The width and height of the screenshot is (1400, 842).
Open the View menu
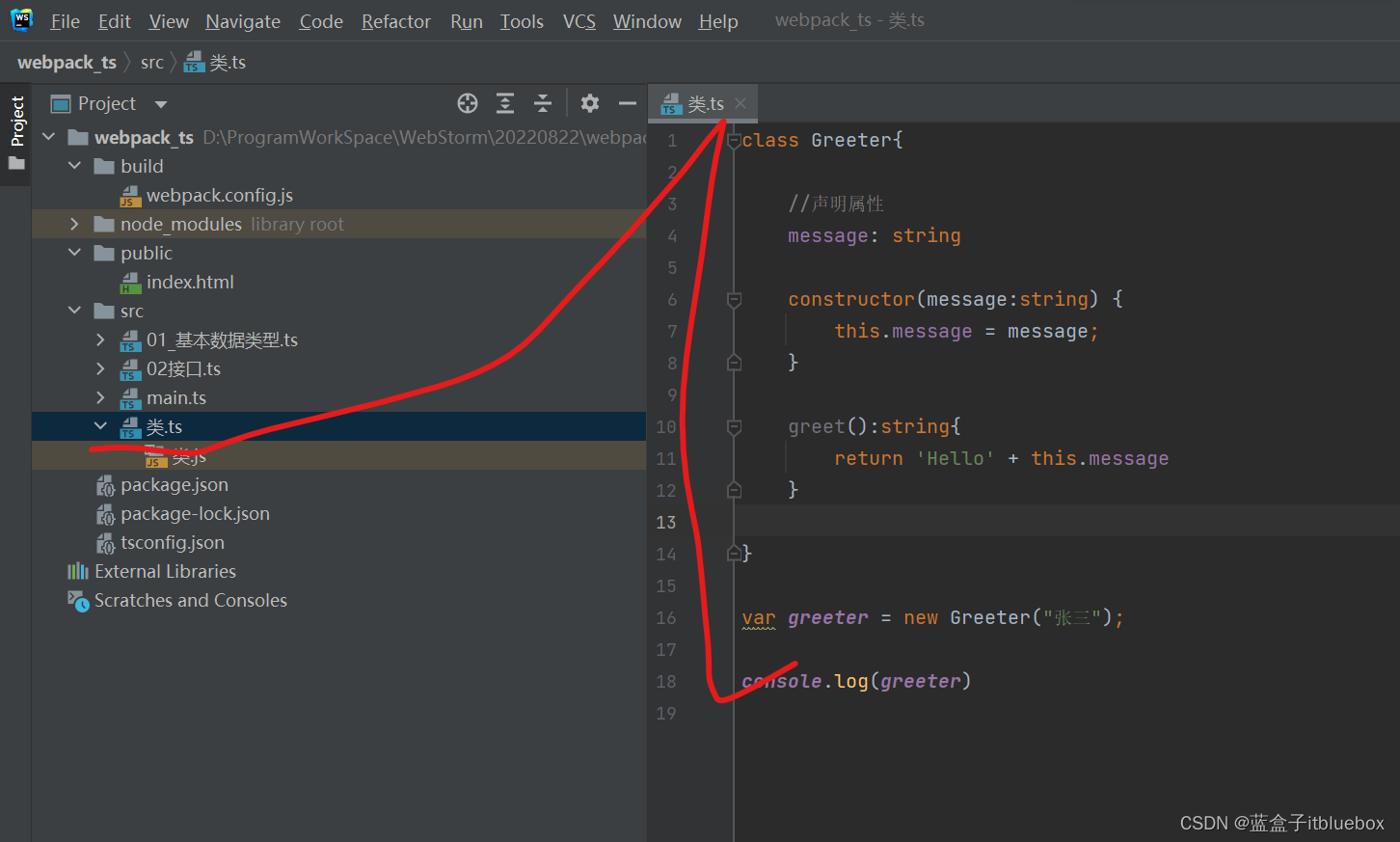click(169, 21)
